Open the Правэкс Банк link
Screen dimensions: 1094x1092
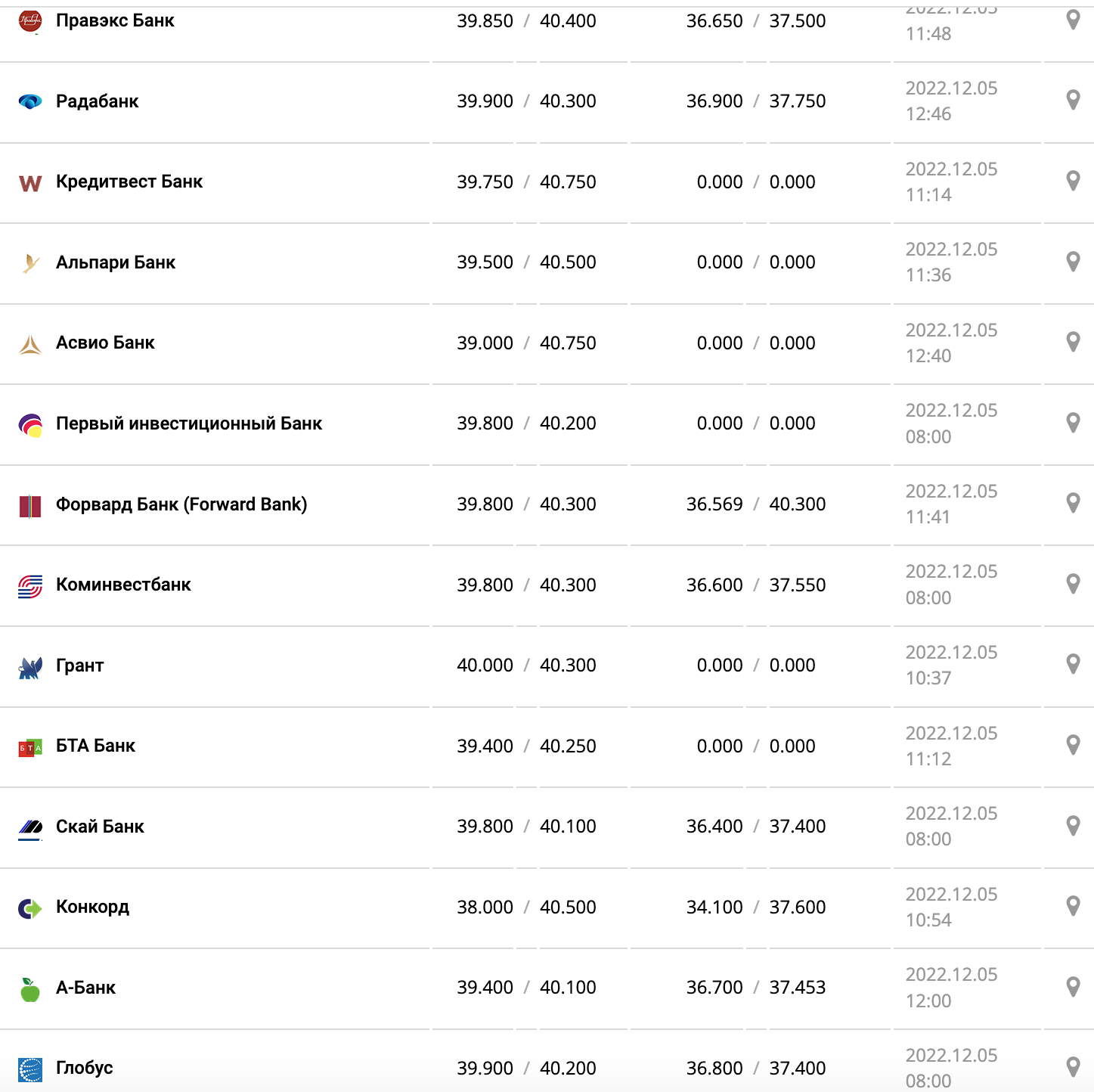pos(115,20)
